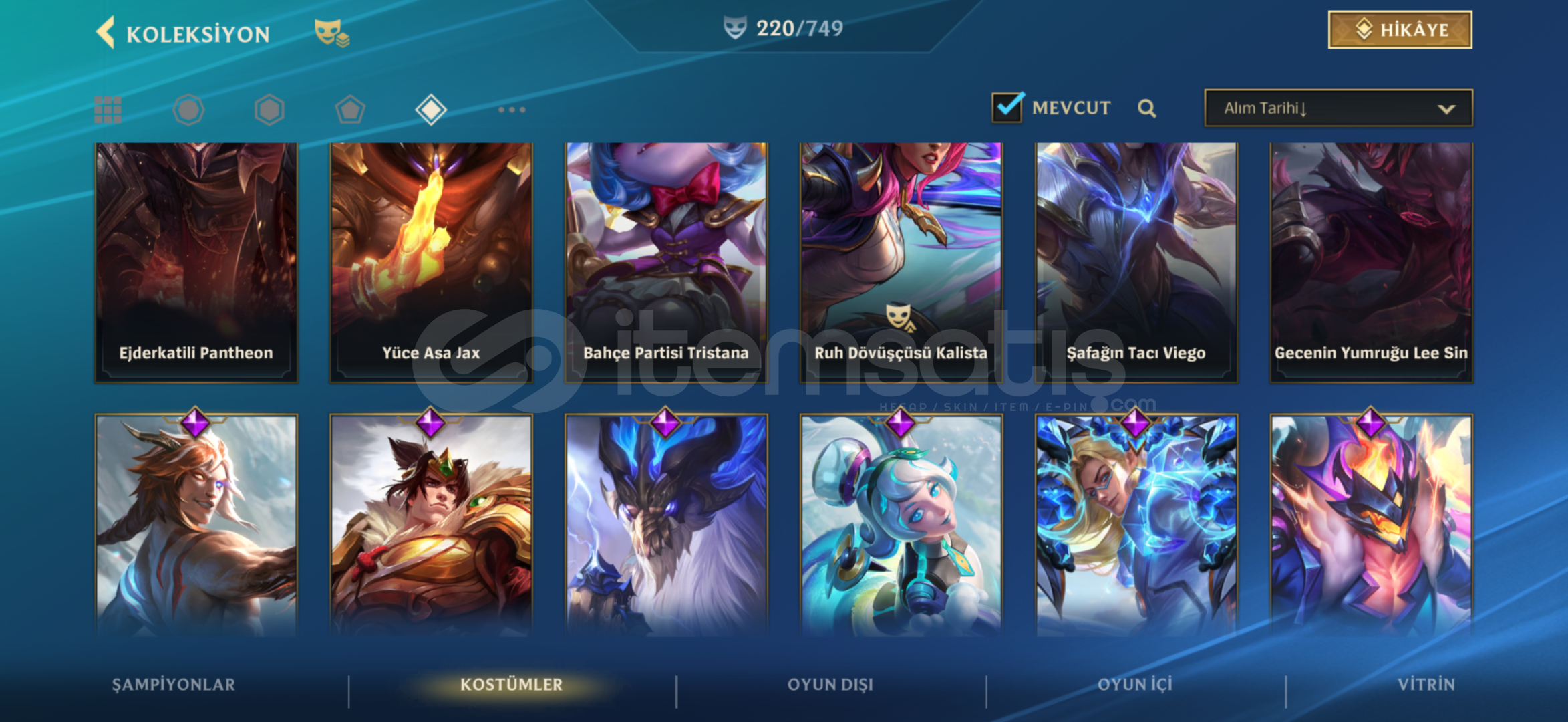Filter by the diamond rarity icon

coord(431,110)
